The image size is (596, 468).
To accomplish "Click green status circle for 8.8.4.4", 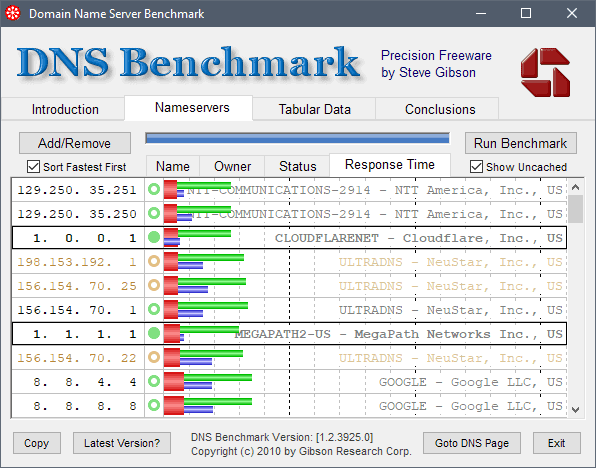I will [154, 381].
